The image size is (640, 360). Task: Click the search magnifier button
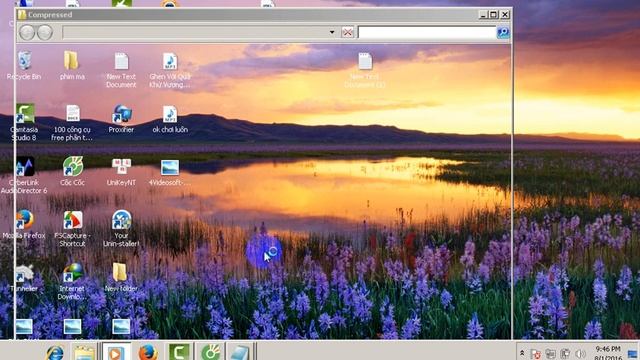[503, 32]
